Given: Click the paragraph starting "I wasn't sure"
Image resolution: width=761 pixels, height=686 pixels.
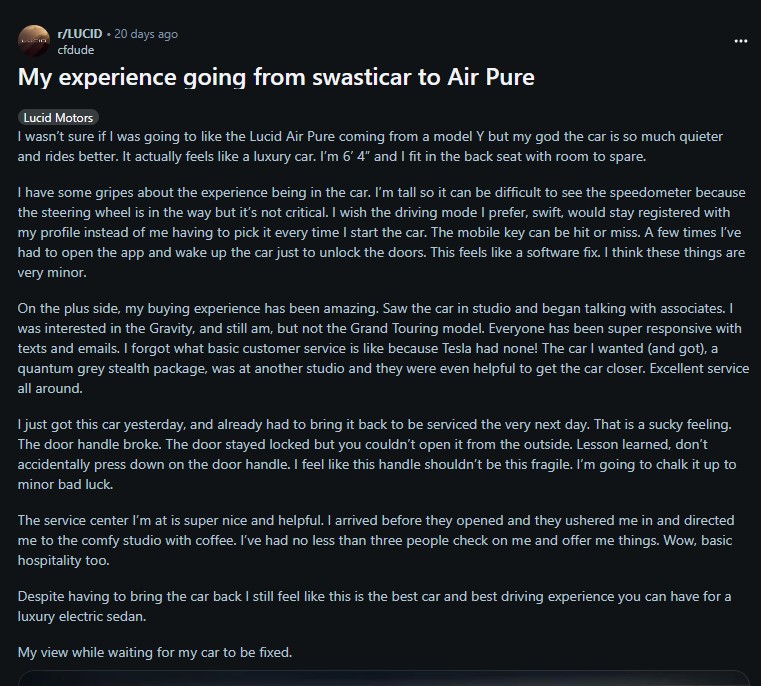Looking at the screenshot, I should point(370,145).
